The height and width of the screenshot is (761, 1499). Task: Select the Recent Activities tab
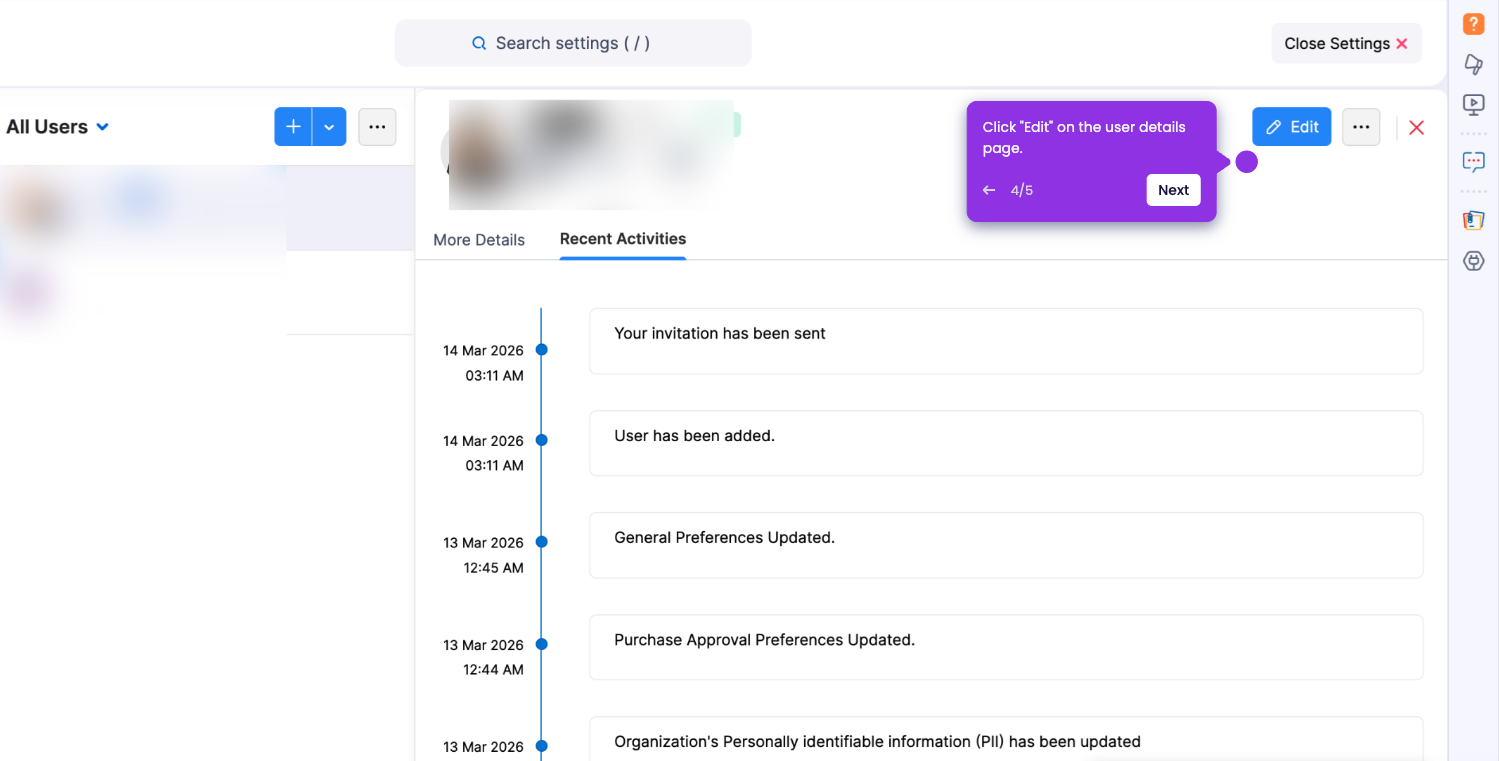point(623,239)
